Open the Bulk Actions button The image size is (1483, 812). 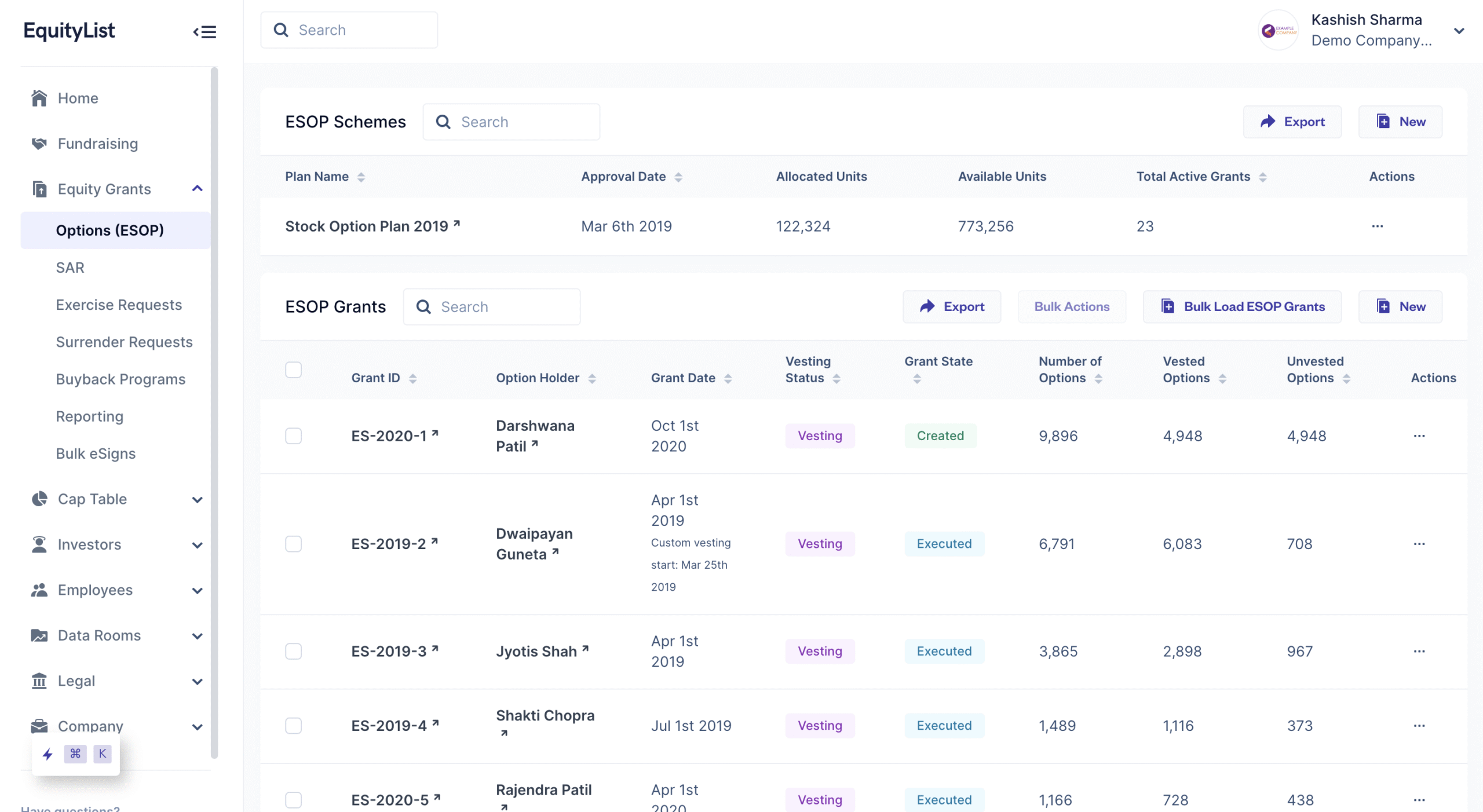pyautogui.click(x=1072, y=306)
